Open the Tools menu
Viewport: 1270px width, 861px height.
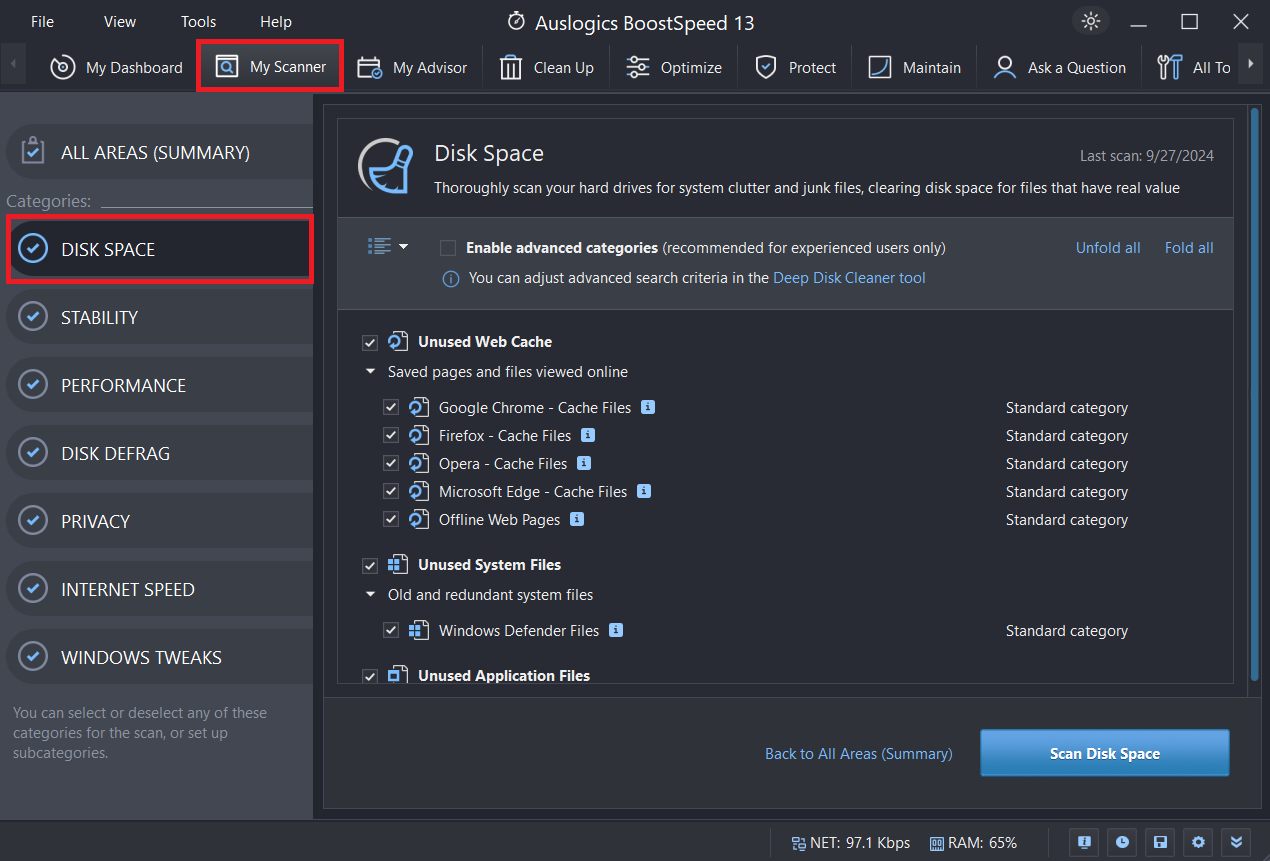click(198, 21)
